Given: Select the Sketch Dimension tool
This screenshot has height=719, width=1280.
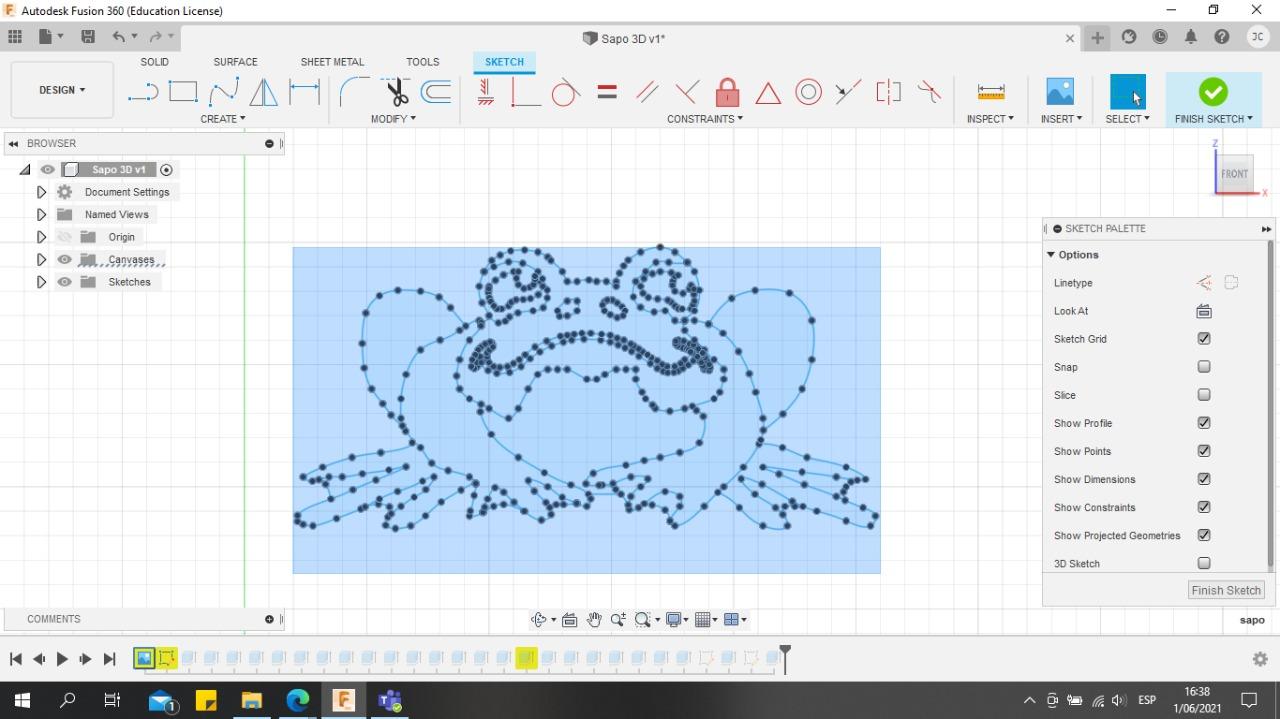Looking at the screenshot, I should pyautogui.click(x=304, y=92).
